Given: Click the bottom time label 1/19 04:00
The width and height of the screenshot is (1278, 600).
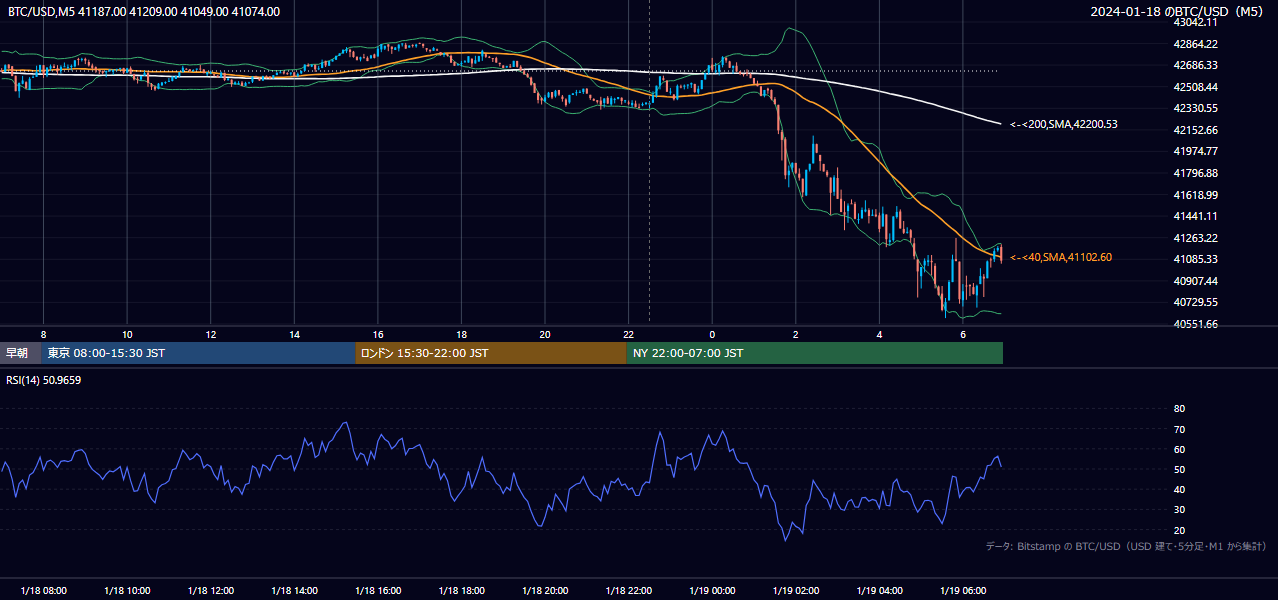Looking at the screenshot, I should [879, 590].
